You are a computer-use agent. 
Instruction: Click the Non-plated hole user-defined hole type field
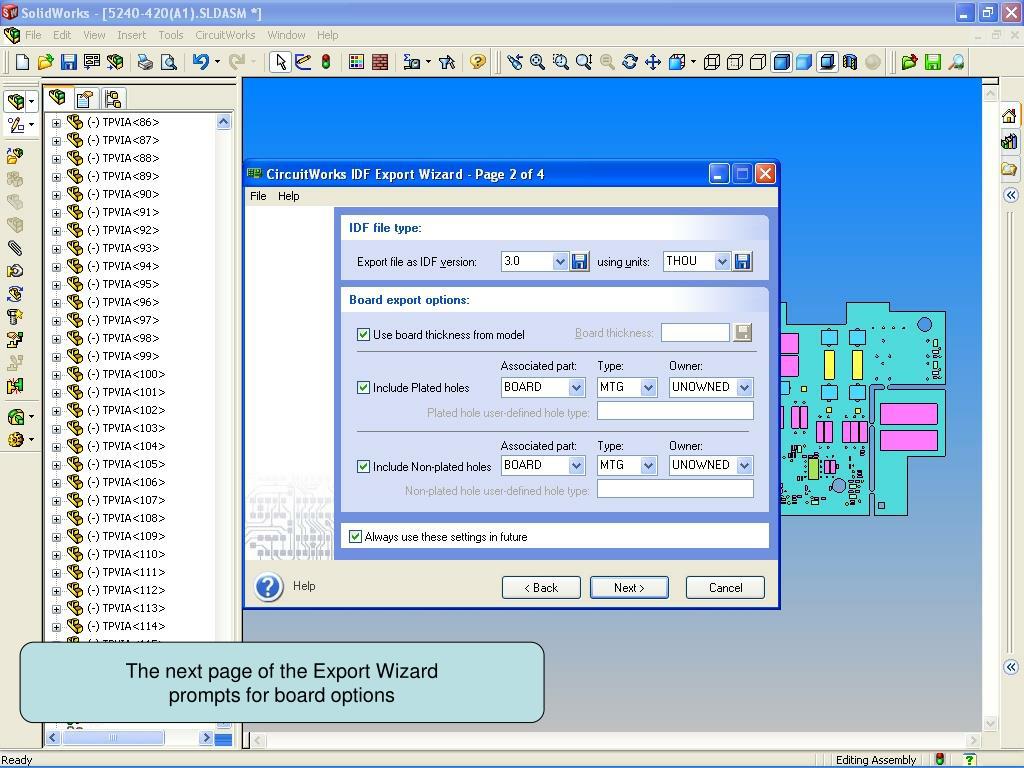pyautogui.click(x=675, y=489)
